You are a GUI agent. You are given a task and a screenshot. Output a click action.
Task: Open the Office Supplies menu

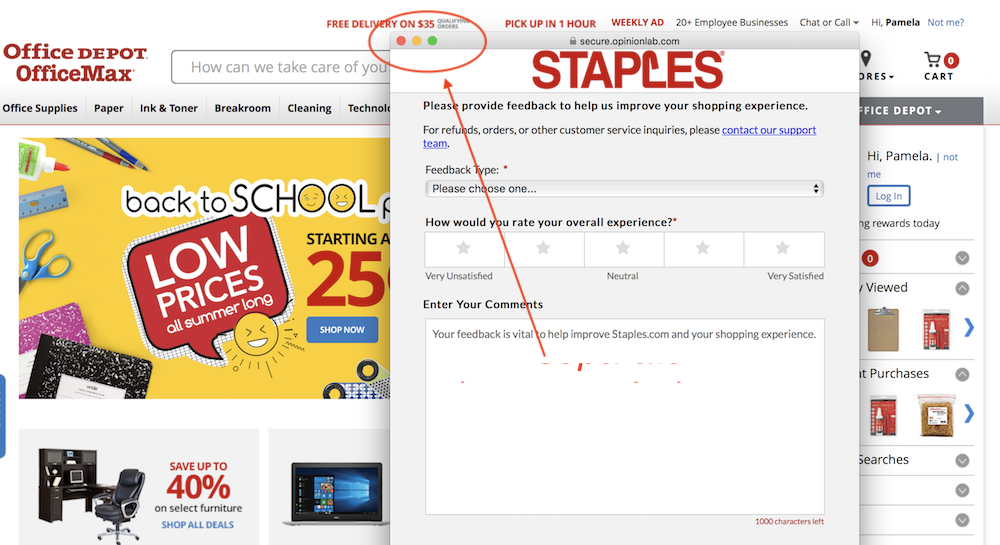point(40,108)
